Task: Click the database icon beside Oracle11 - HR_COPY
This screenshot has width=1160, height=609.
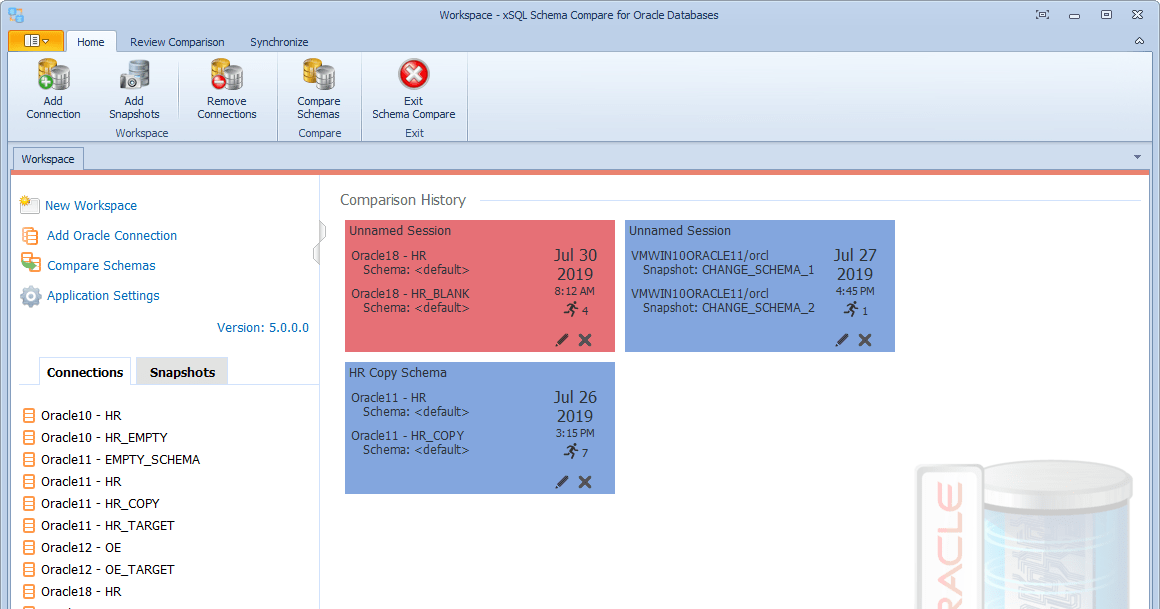Action: [x=29, y=504]
